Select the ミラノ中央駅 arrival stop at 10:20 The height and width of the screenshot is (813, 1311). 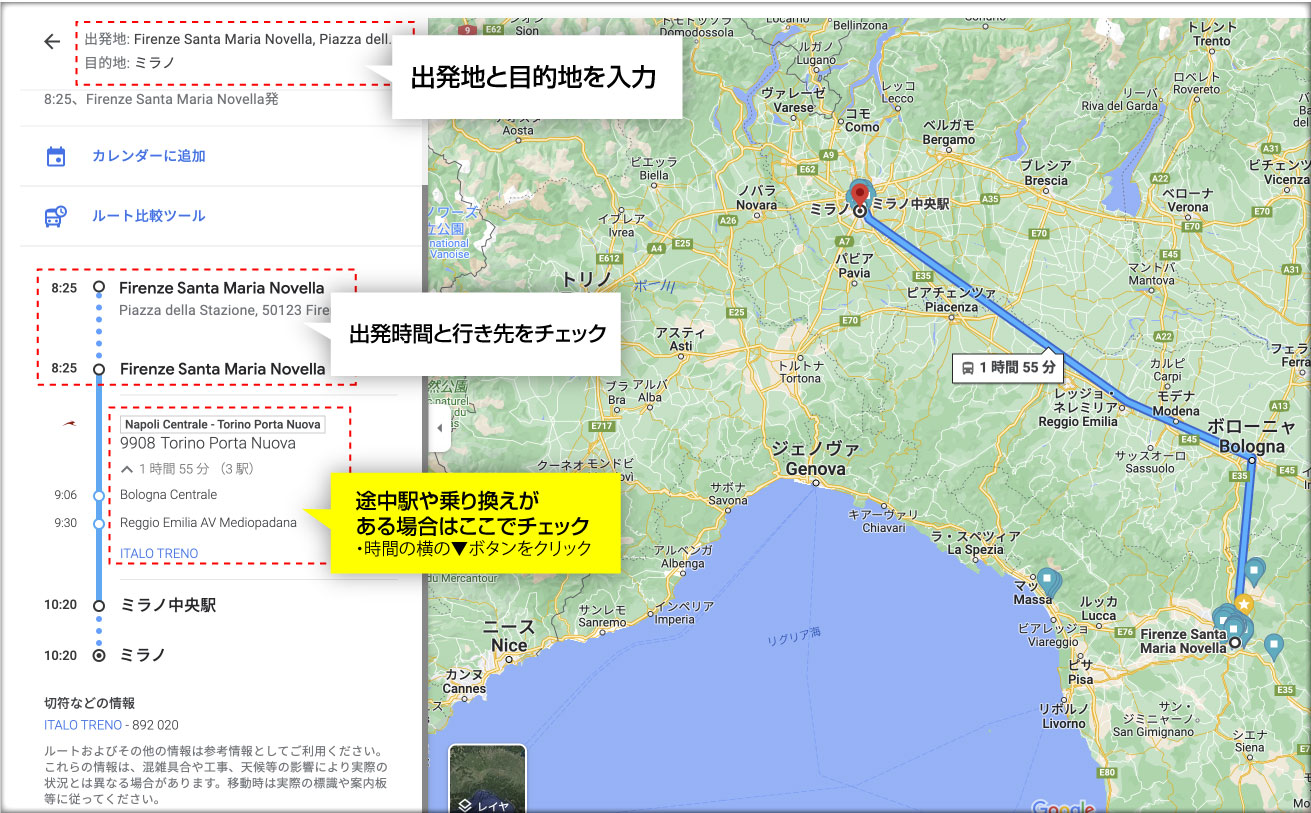pyautogui.click(x=168, y=605)
